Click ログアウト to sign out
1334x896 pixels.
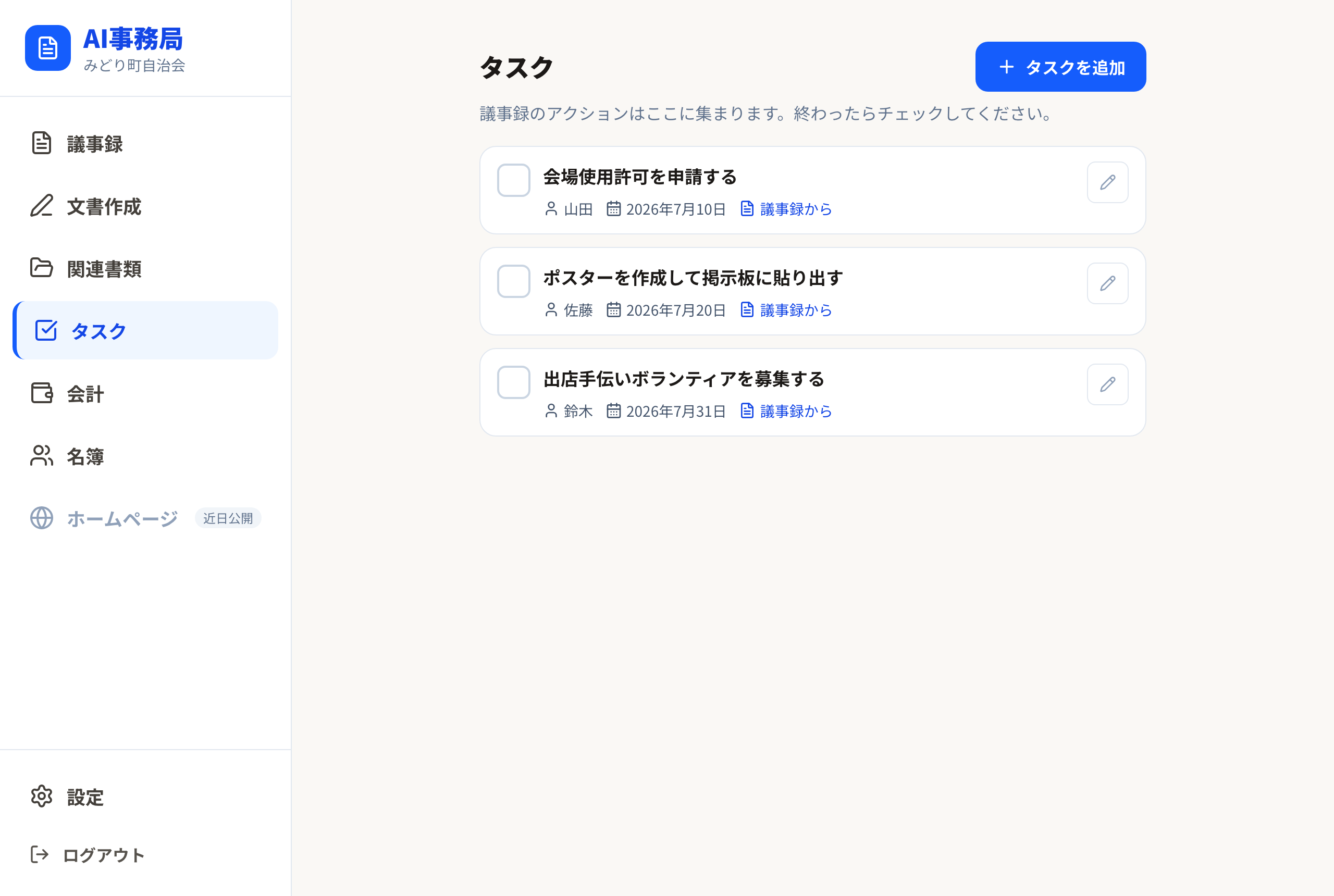coord(145,855)
